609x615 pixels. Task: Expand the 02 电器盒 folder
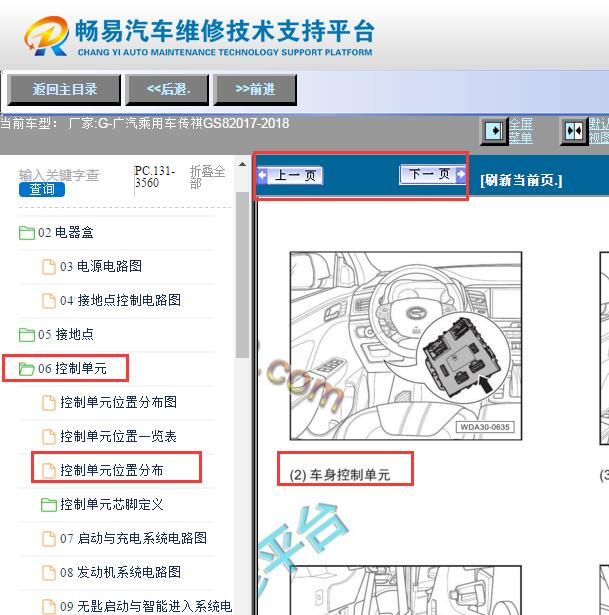click(66, 233)
